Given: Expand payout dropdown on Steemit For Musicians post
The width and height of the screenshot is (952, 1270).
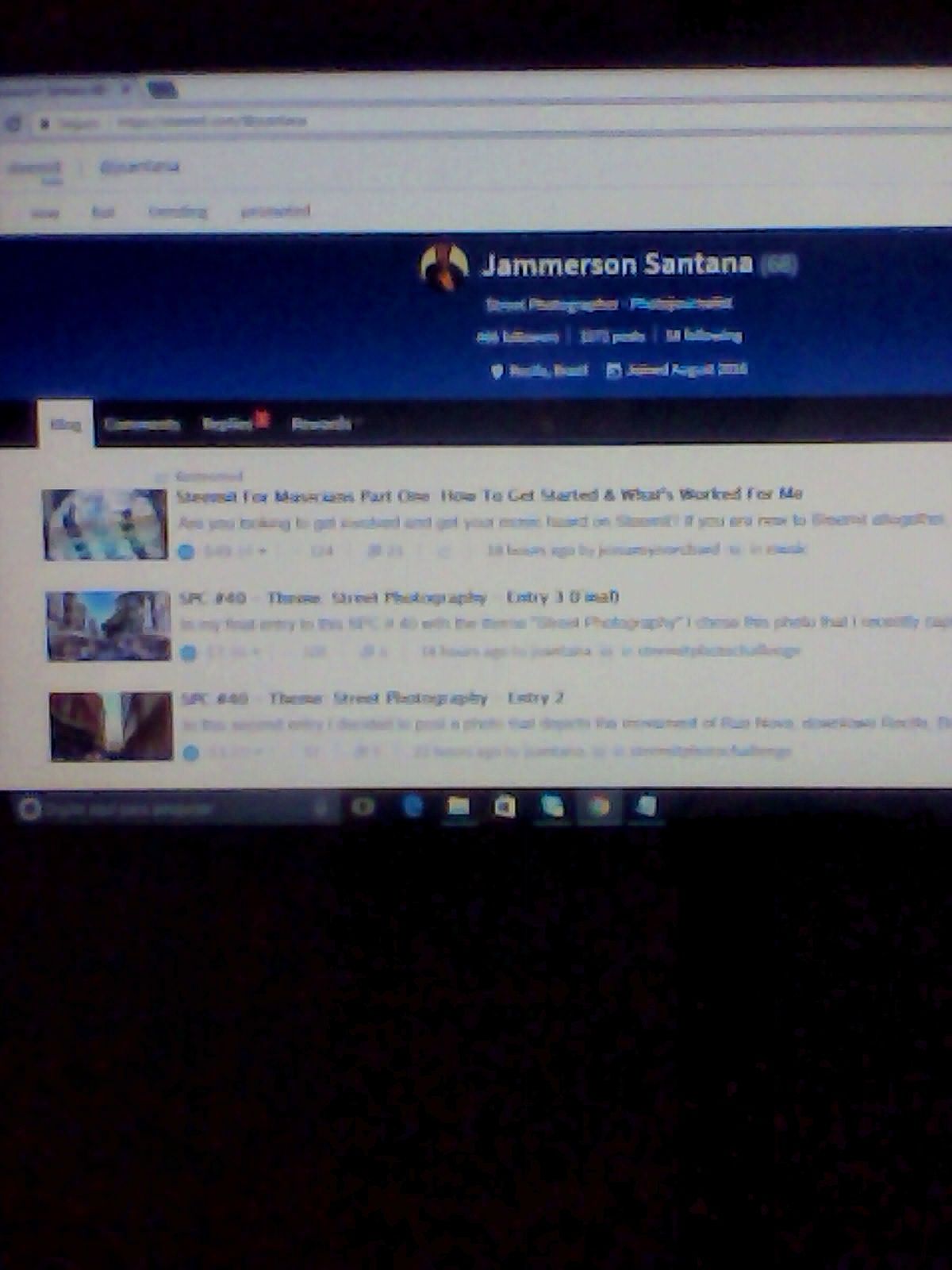Looking at the screenshot, I should coord(262,551).
